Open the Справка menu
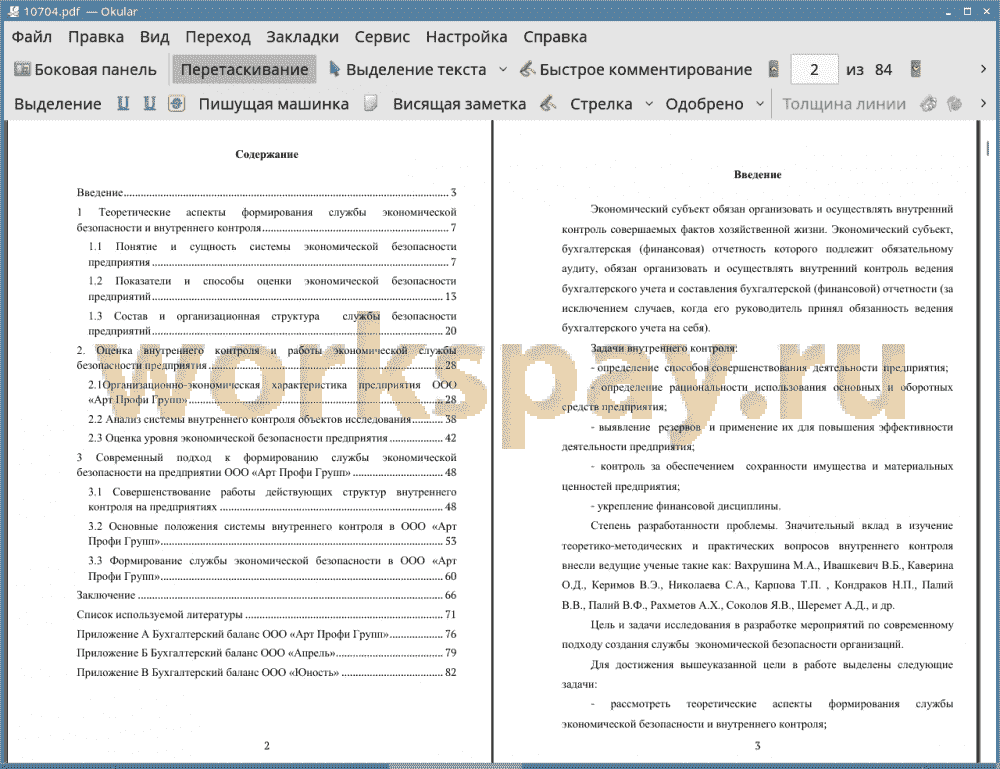Screen dimensions: 1000x769 (x=555, y=37)
